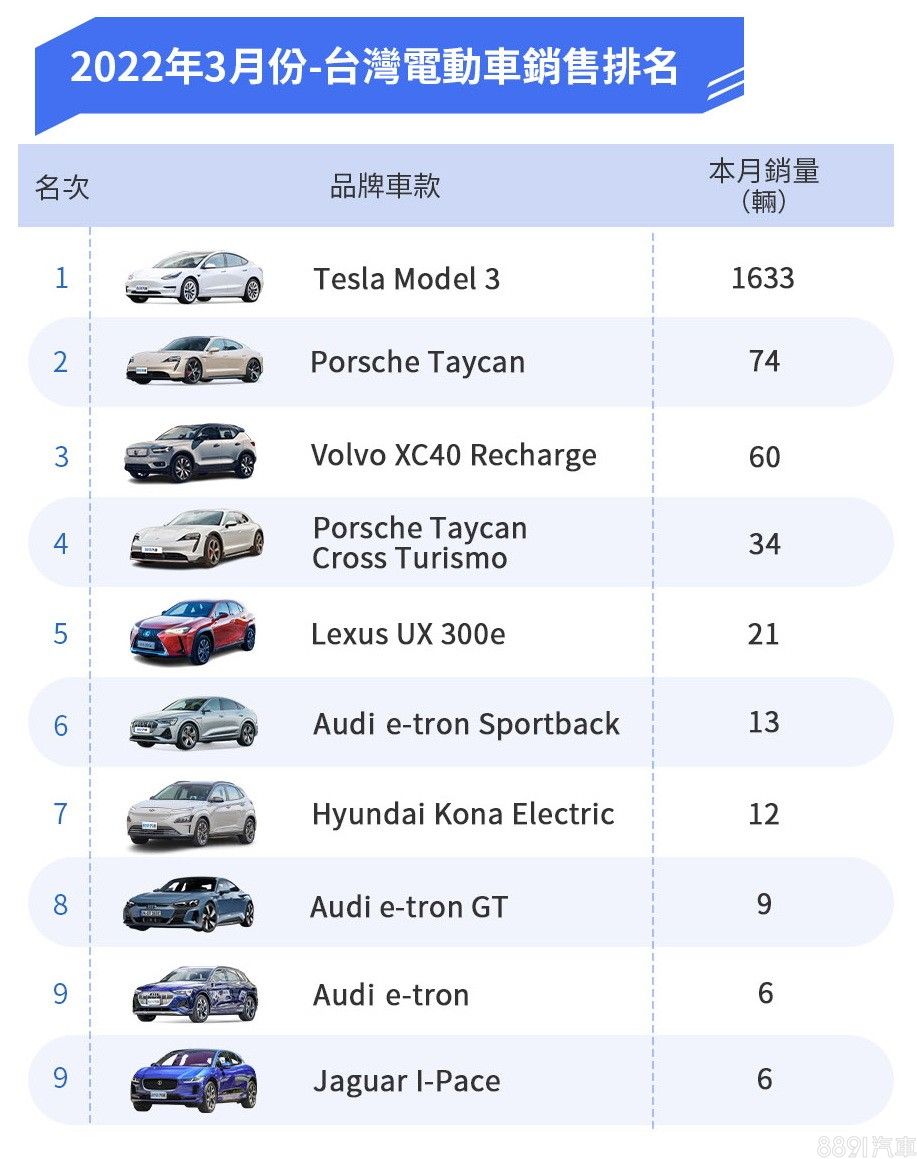Click the blue Jaguar I-Pace car image
917x1159 pixels.
point(193,1080)
